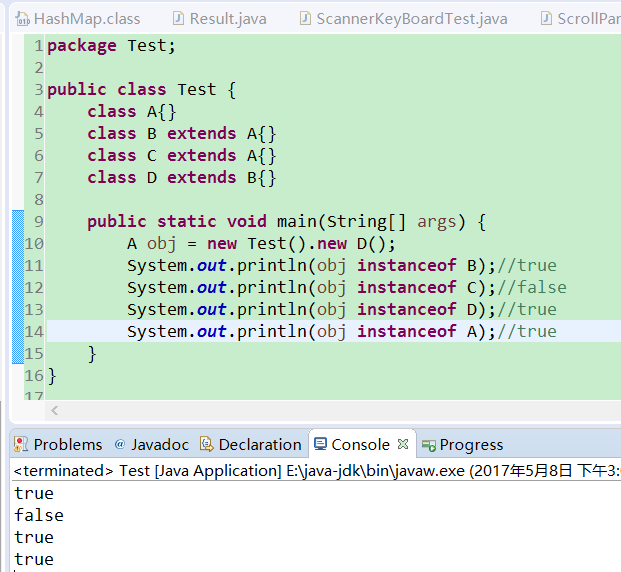Screen dimensions: 621x572
Task: Click the terminated Test launch description
Action: pos(317,471)
